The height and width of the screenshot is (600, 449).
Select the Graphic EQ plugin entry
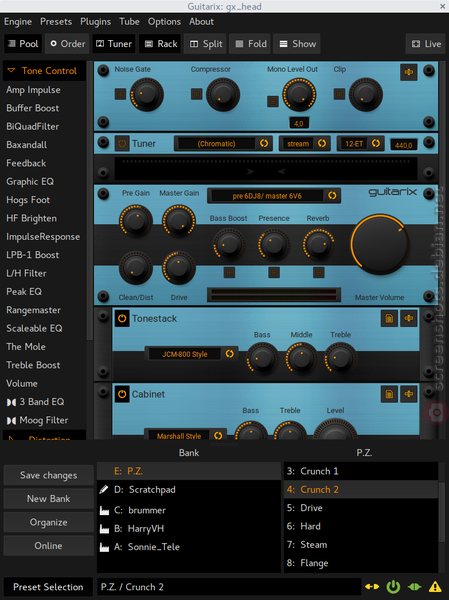(44, 182)
